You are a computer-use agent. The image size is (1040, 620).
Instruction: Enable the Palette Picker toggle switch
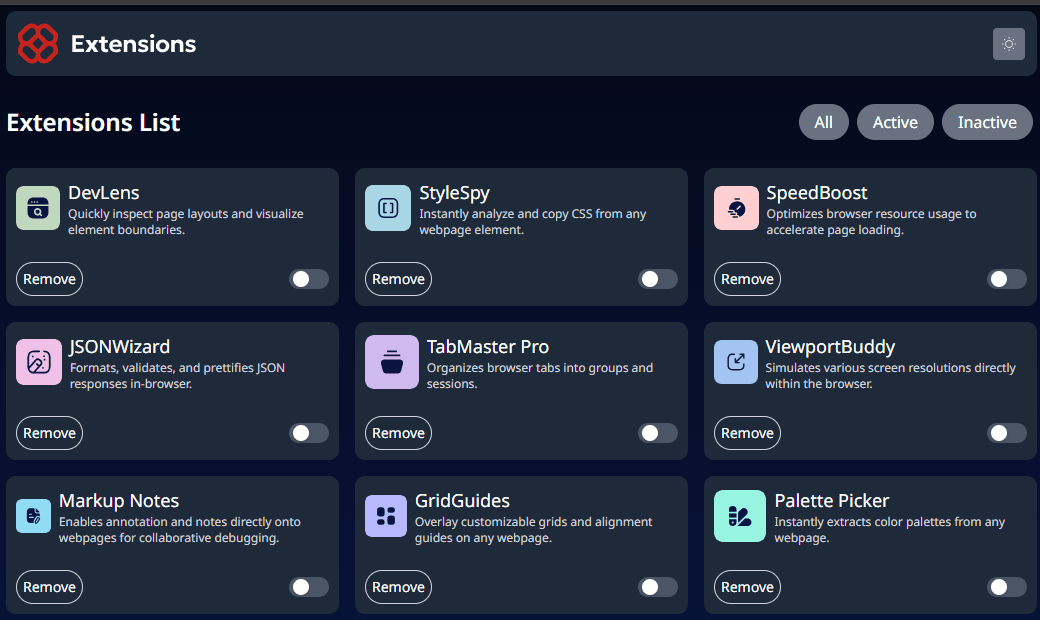click(1006, 587)
